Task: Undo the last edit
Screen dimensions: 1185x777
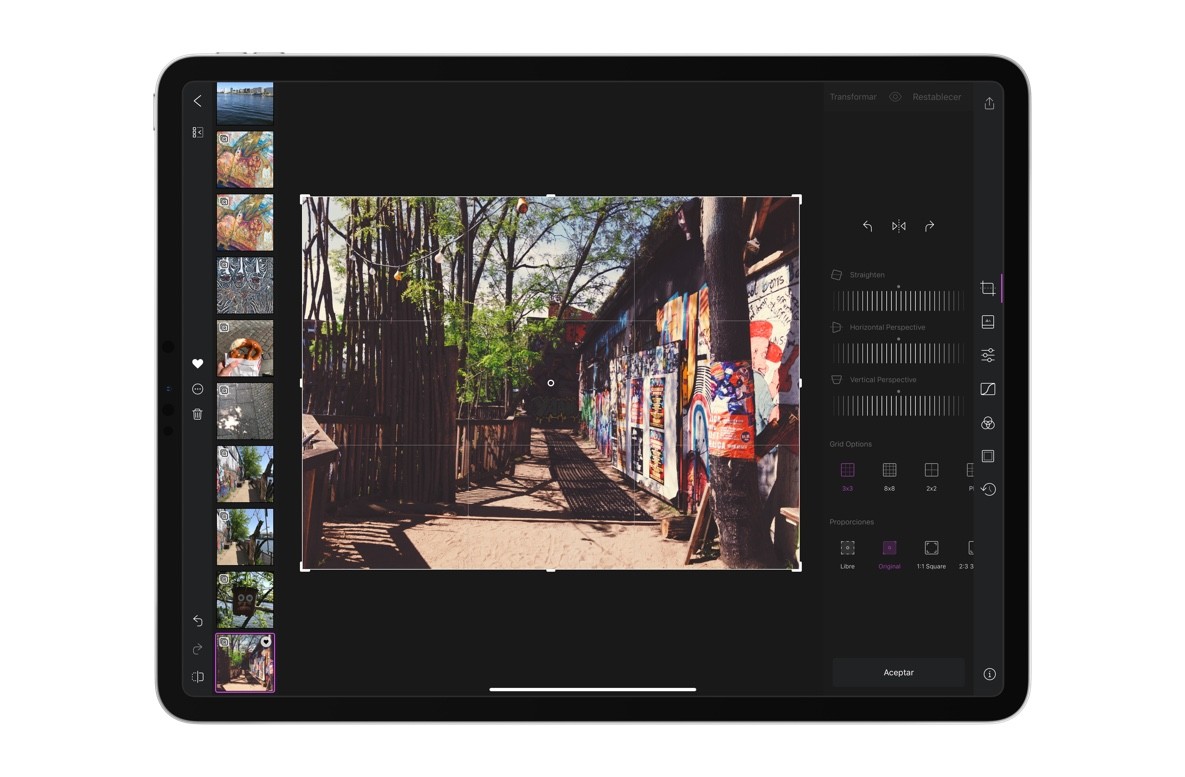Action: [x=198, y=620]
